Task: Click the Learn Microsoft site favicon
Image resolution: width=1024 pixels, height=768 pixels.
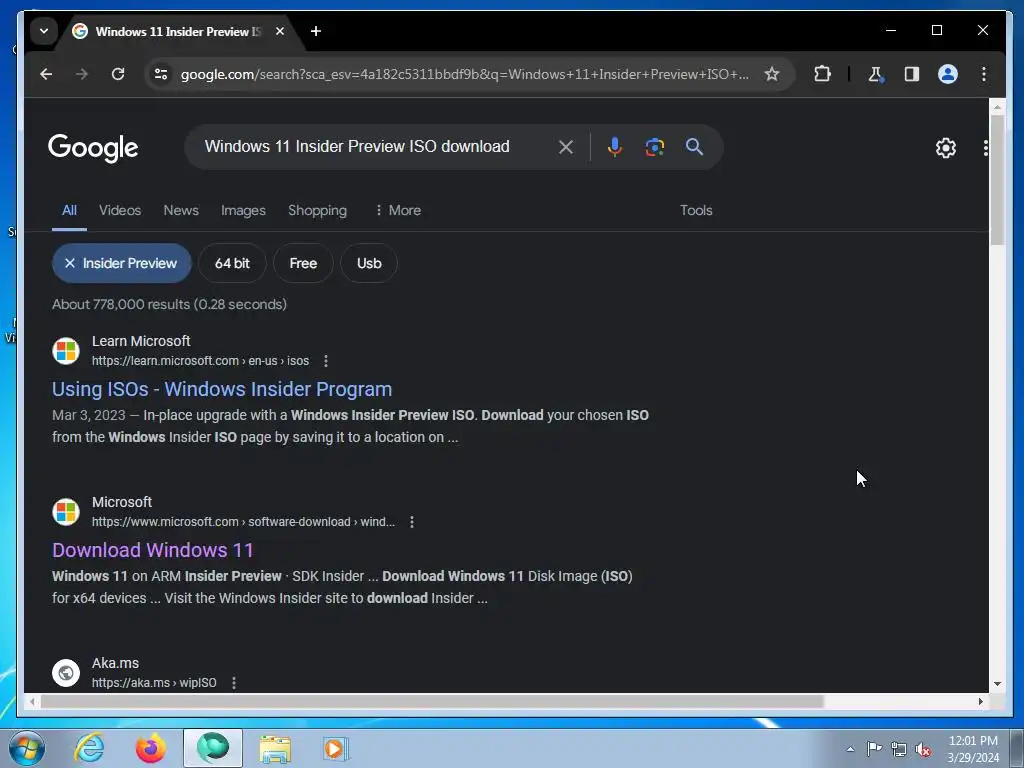Action: point(66,351)
